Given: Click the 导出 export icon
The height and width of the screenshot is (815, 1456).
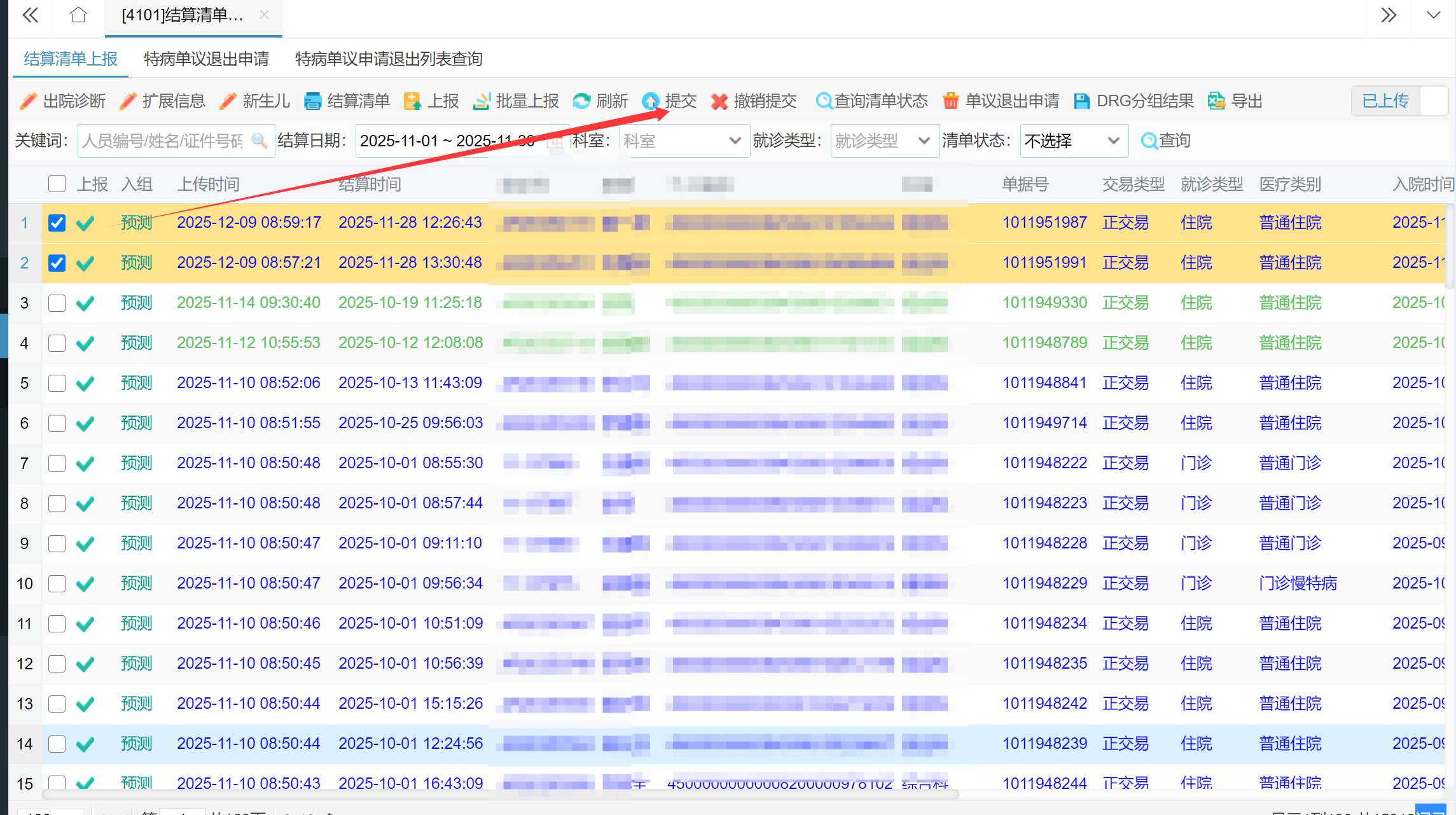Looking at the screenshot, I should pyautogui.click(x=1216, y=101).
